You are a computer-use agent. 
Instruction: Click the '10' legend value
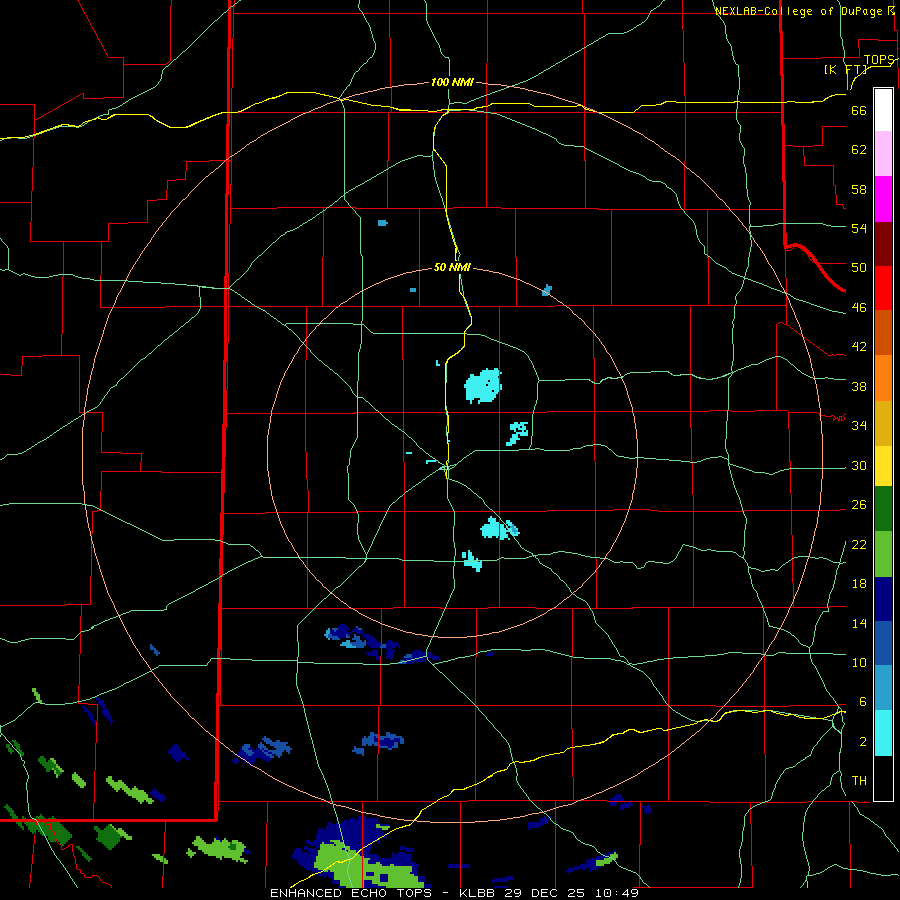(x=859, y=662)
